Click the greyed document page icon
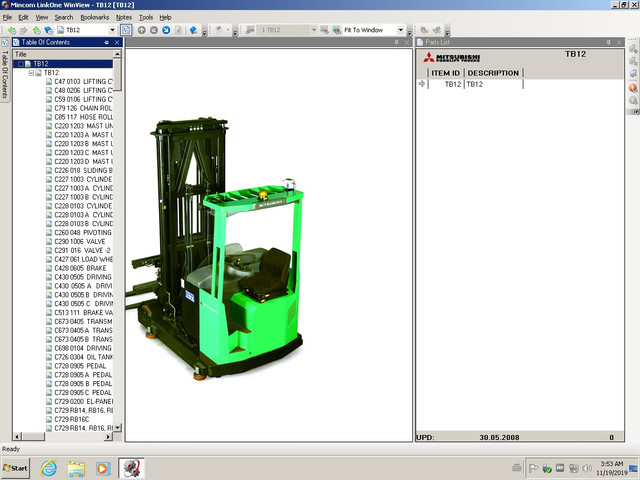 coord(178,30)
